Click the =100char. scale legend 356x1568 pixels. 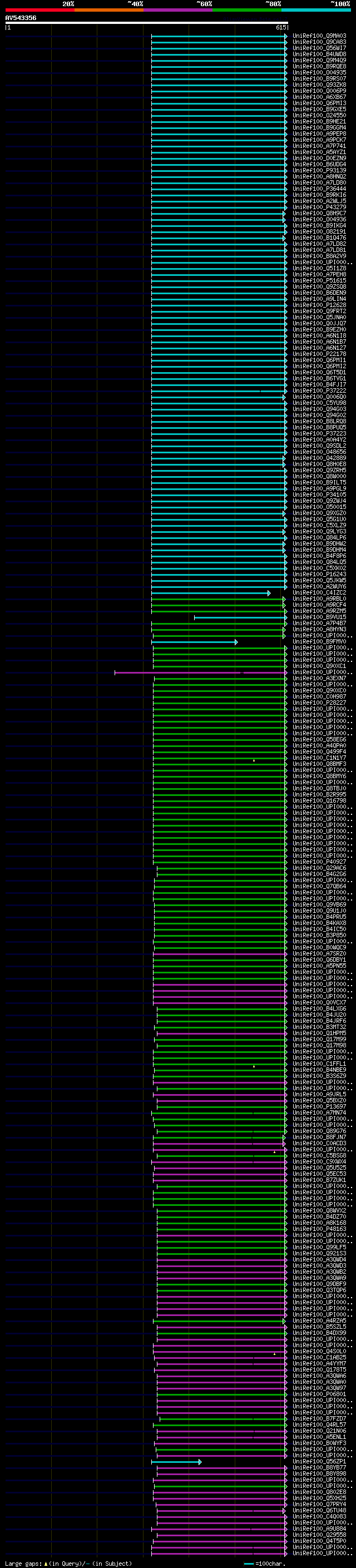pos(265,1564)
